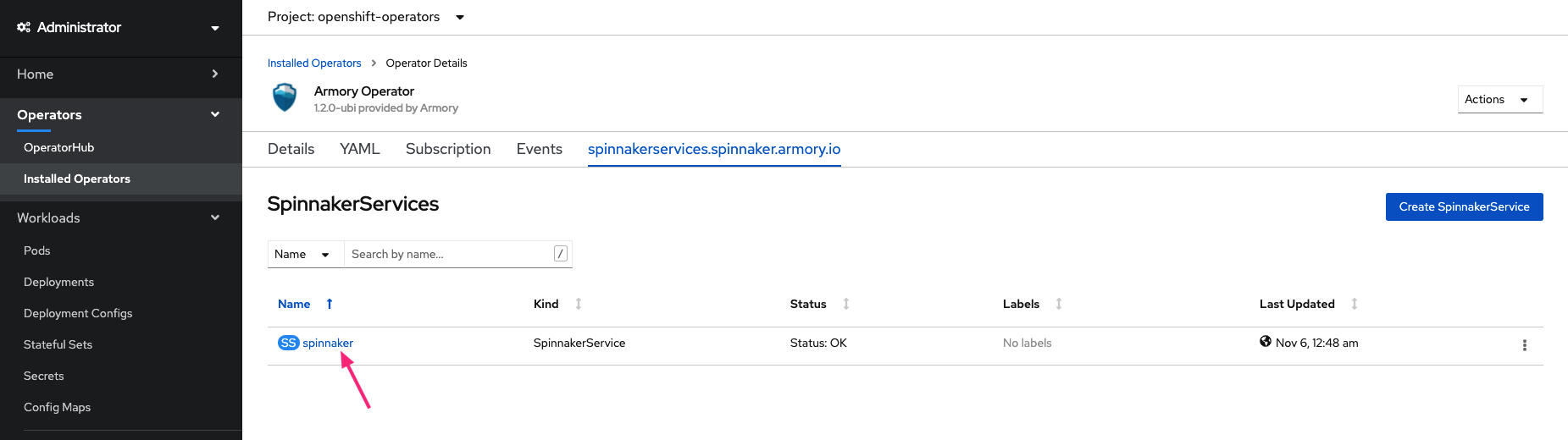Screen dimensions: 1568x440
Task: Expand the Home navigation section
Action: [120, 74]
